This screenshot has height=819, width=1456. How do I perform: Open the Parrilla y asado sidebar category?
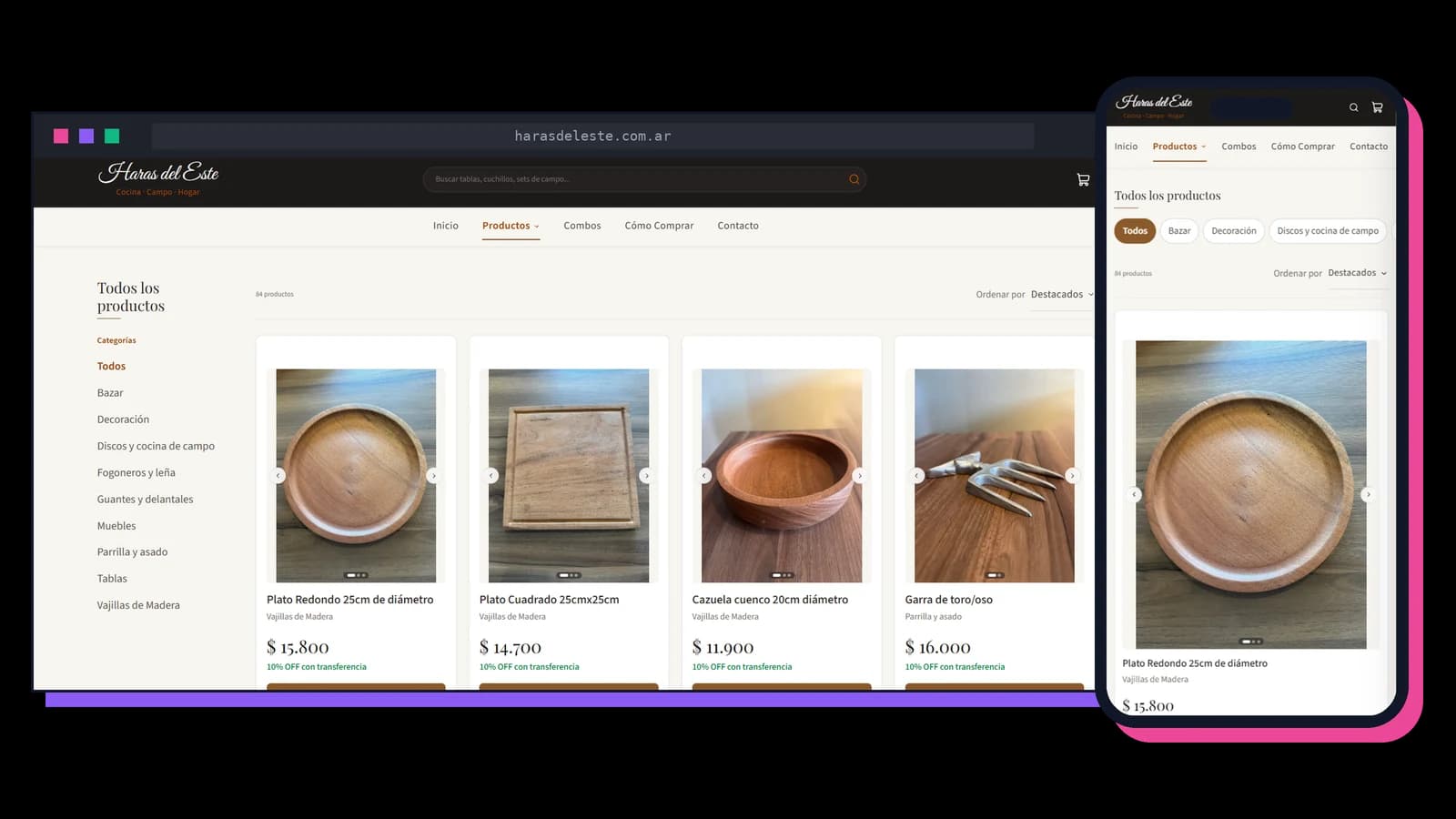133,552
